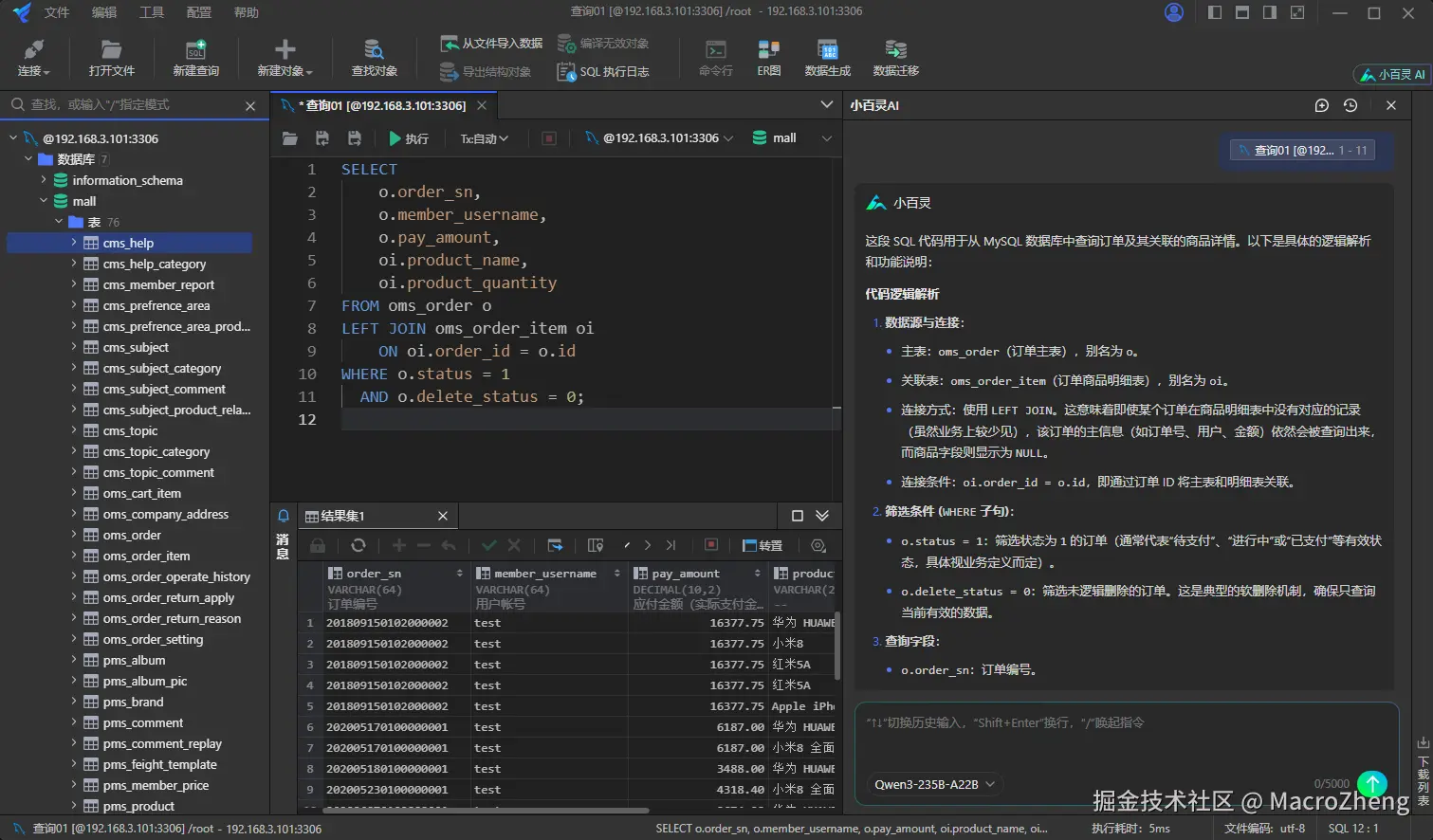Toggle the right sidebar layout icon
Screen dimensions: 1433x840
(1270, 12)
